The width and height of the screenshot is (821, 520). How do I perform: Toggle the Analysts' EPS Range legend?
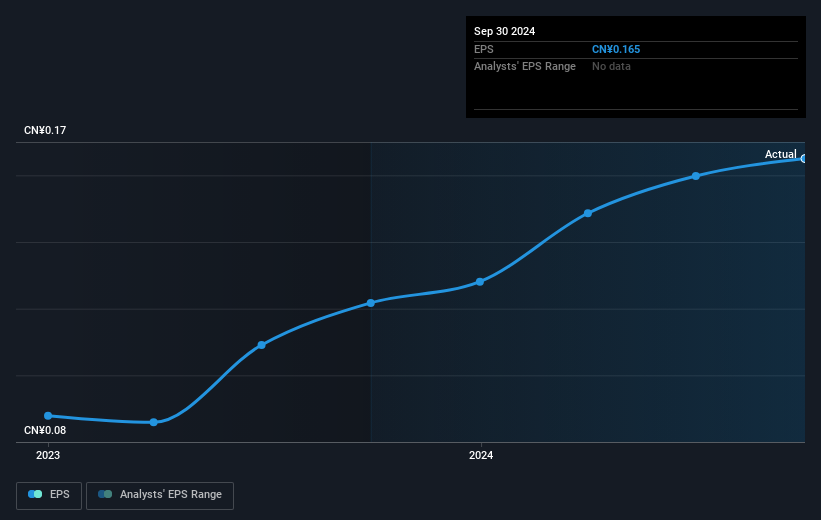tap(160, 495)
